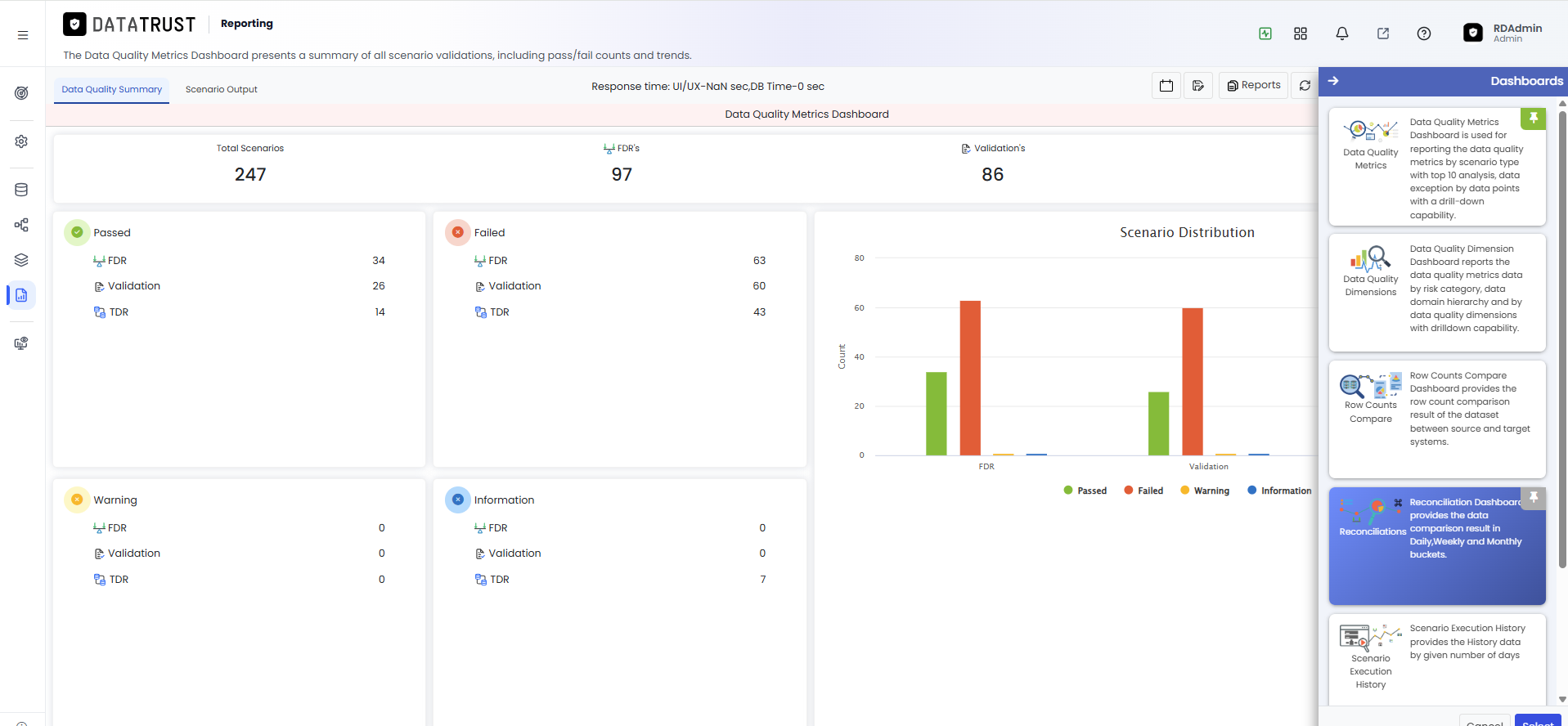This screenshot has height=726, width=1568.
Task: Click the Select button
Action: 1538,720
